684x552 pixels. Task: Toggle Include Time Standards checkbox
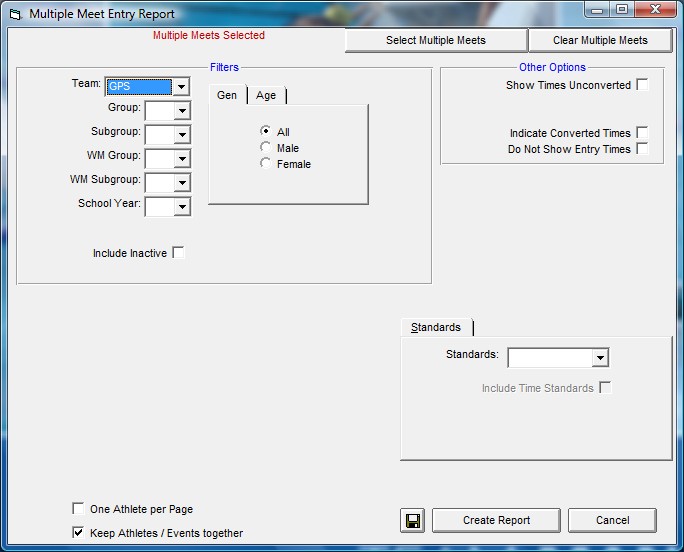coord(605,387)
